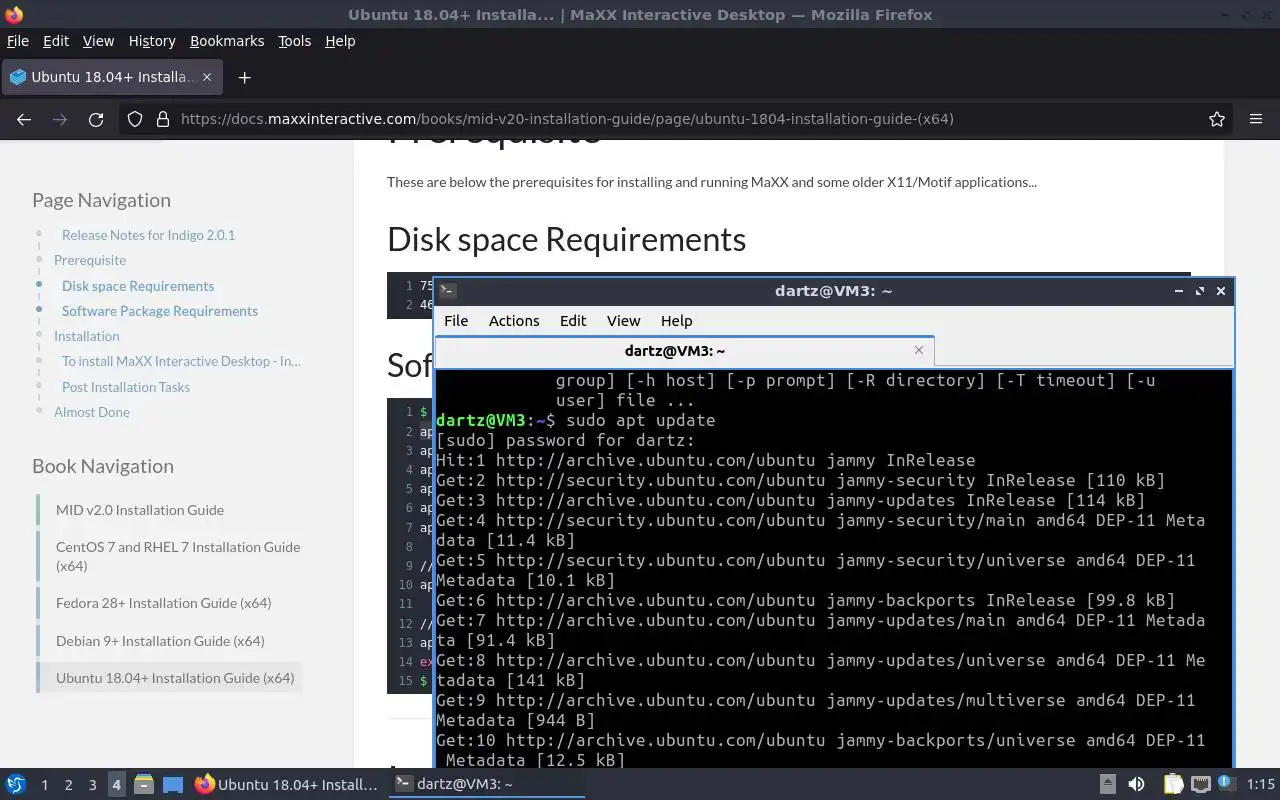
Task: Click the network monitor tray icon
Action: tap(1201, 785)
